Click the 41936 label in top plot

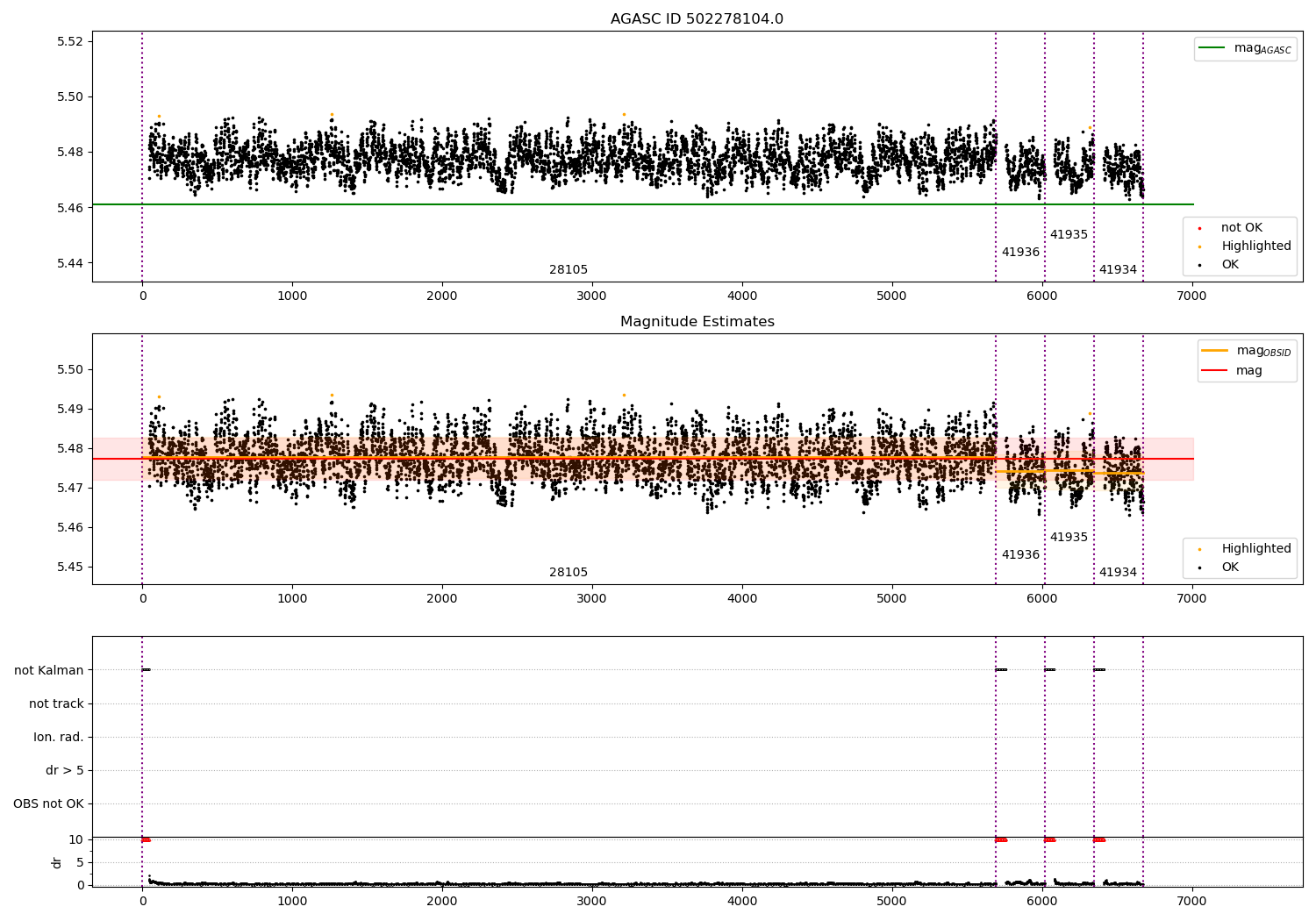pyautogui.click(x=1020, y=253)
